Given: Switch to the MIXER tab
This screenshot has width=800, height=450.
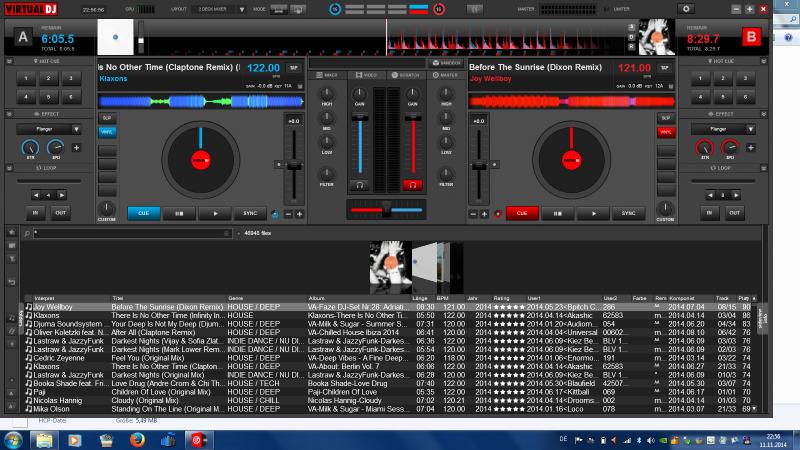Looking at the screenshot, I should click(x=327, y=75).
